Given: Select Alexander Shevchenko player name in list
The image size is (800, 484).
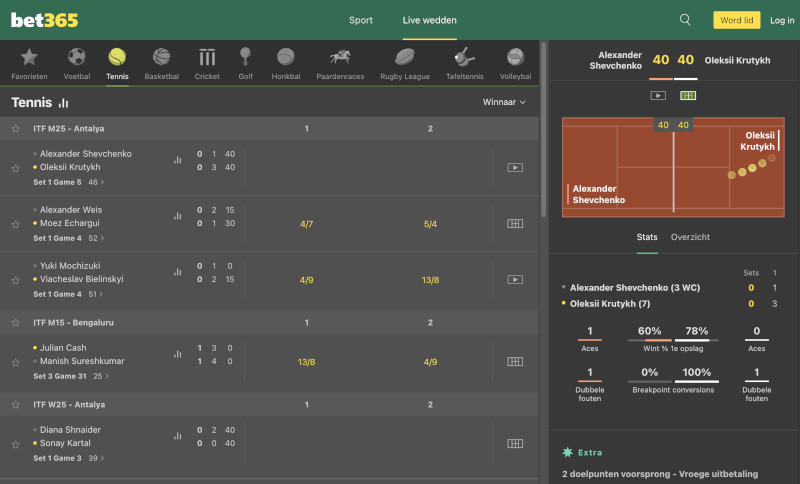Looking at the screenshot, I should [x=86, y=154].
